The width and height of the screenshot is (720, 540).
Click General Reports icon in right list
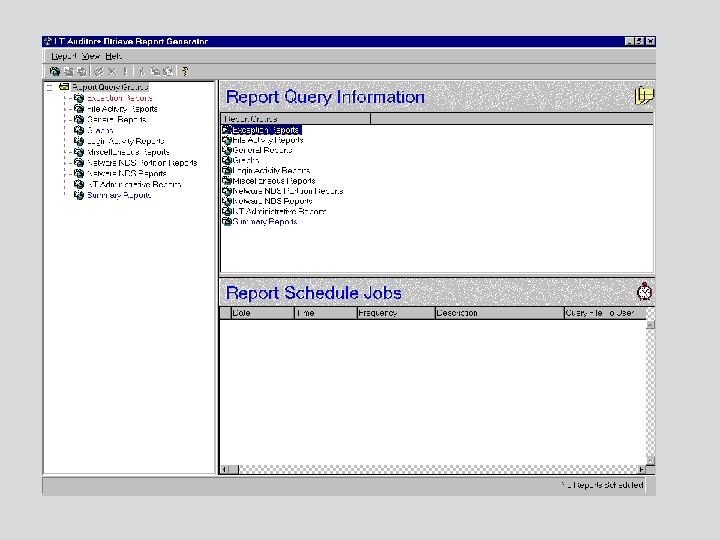[x=227, y=150]
